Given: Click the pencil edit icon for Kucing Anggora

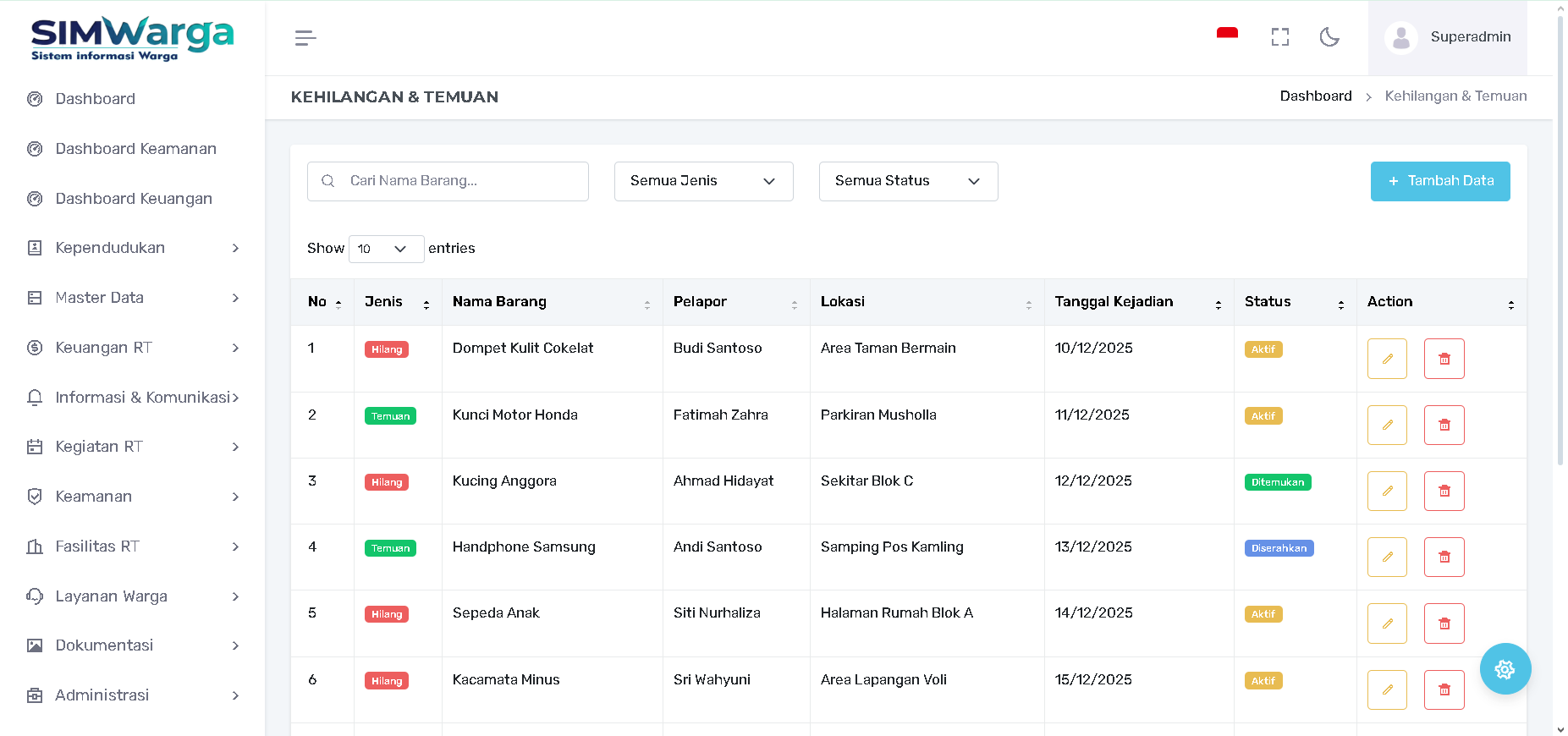Looking at the screenshot, I should [x=1386, y=492].
